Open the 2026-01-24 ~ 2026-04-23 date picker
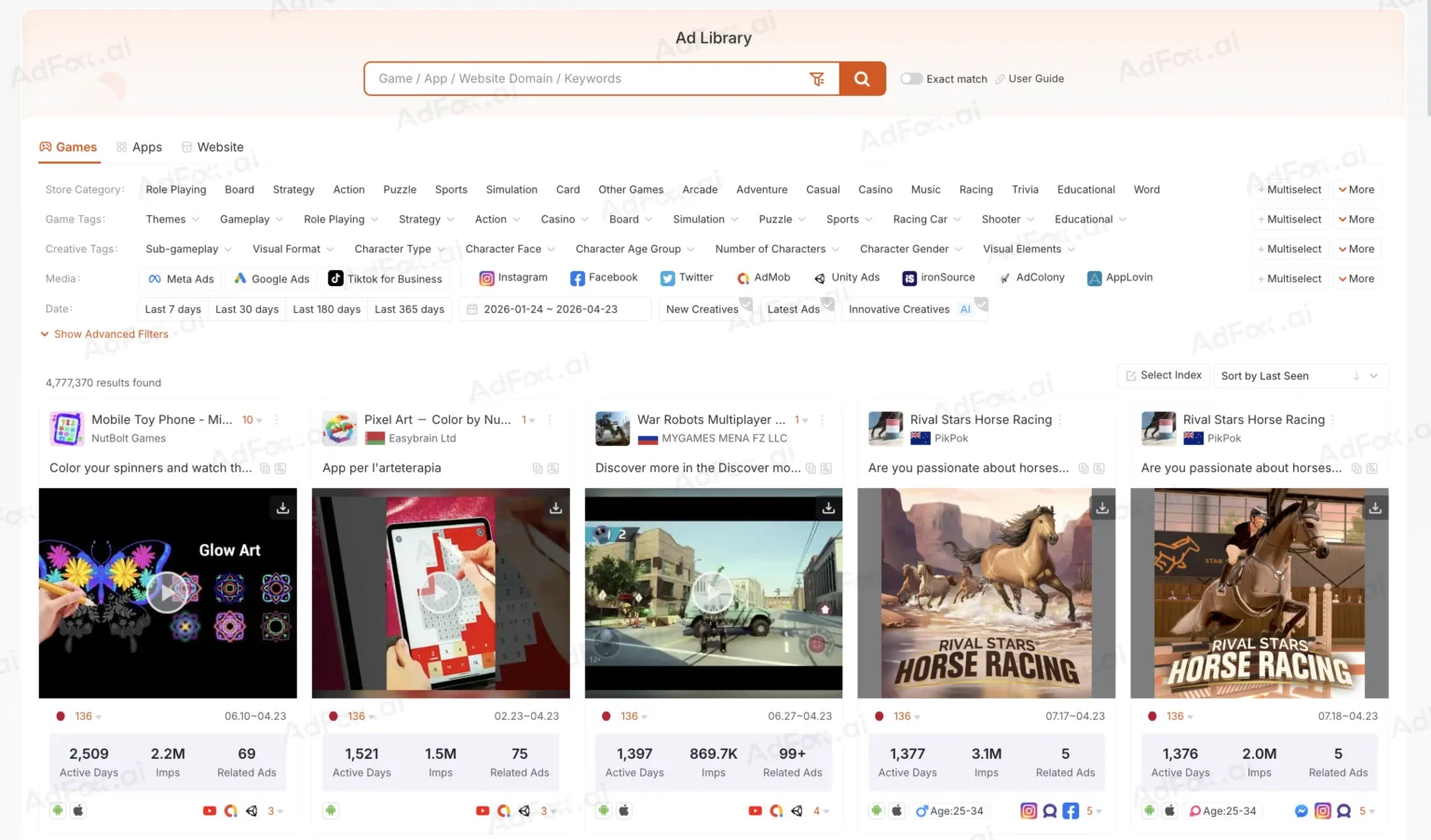Screen dimensions: 1431x840 554,309
